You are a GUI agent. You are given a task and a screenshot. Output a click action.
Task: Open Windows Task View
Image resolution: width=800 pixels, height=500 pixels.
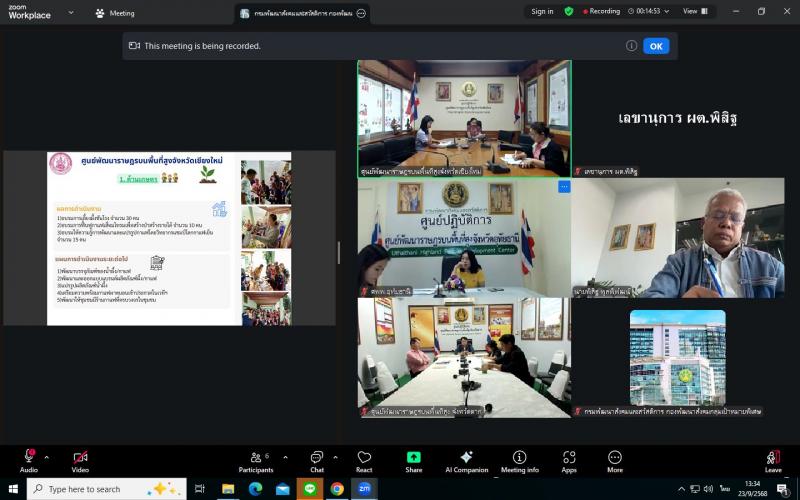click(199, 489)
